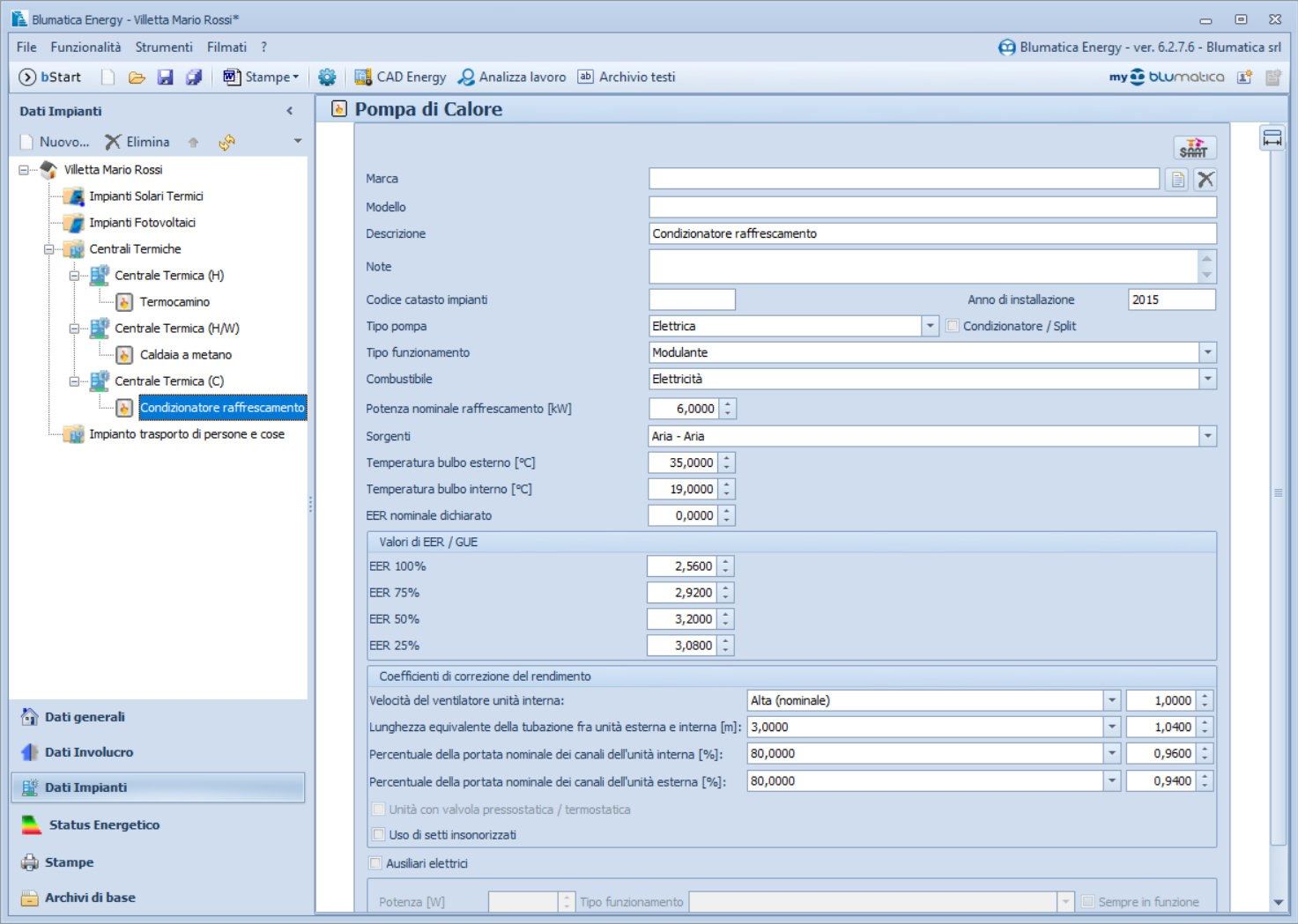
Task: Click the Analizza lavoro icon
Action: coord(466,78)
